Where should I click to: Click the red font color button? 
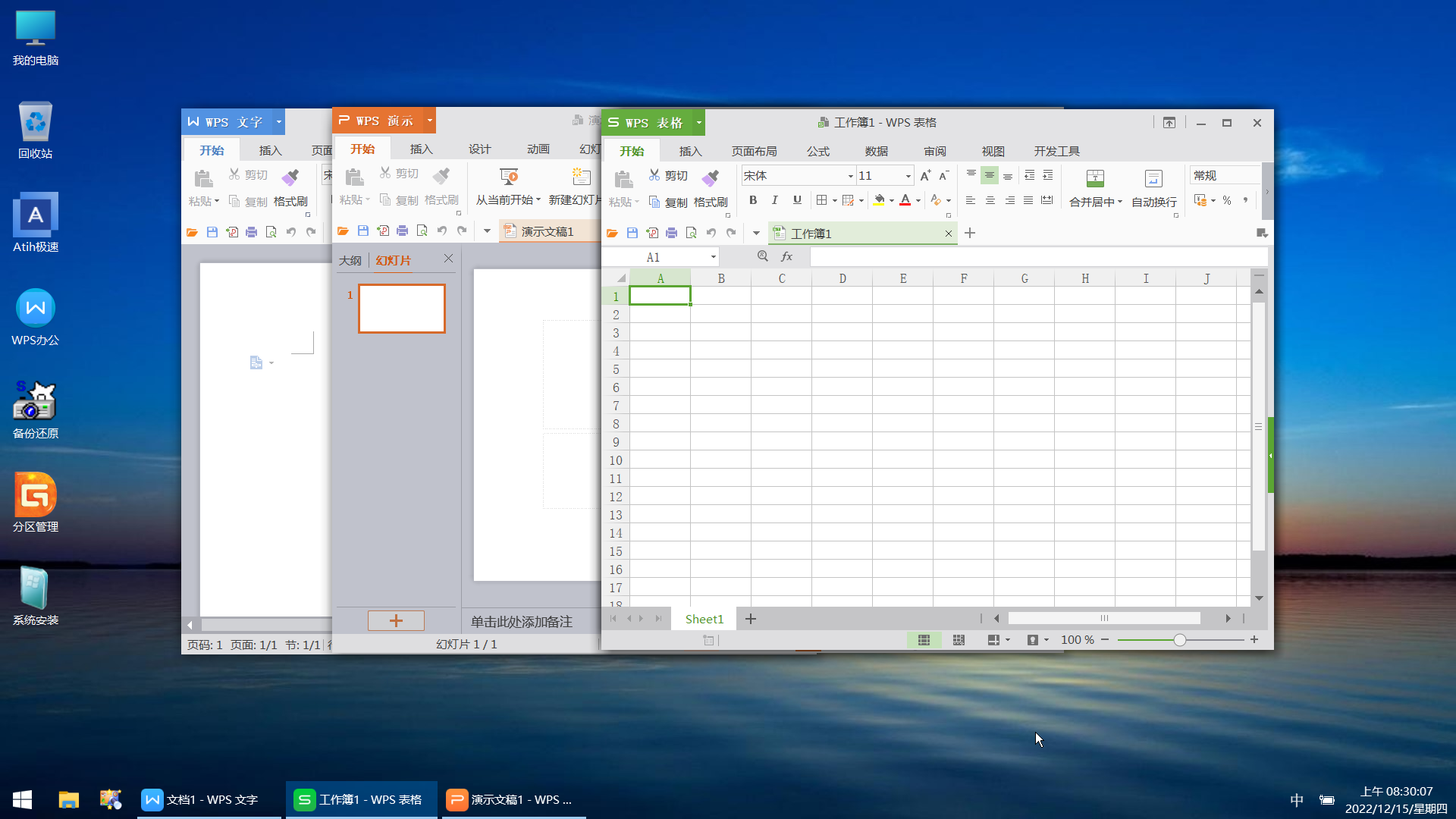pos(905,200)
